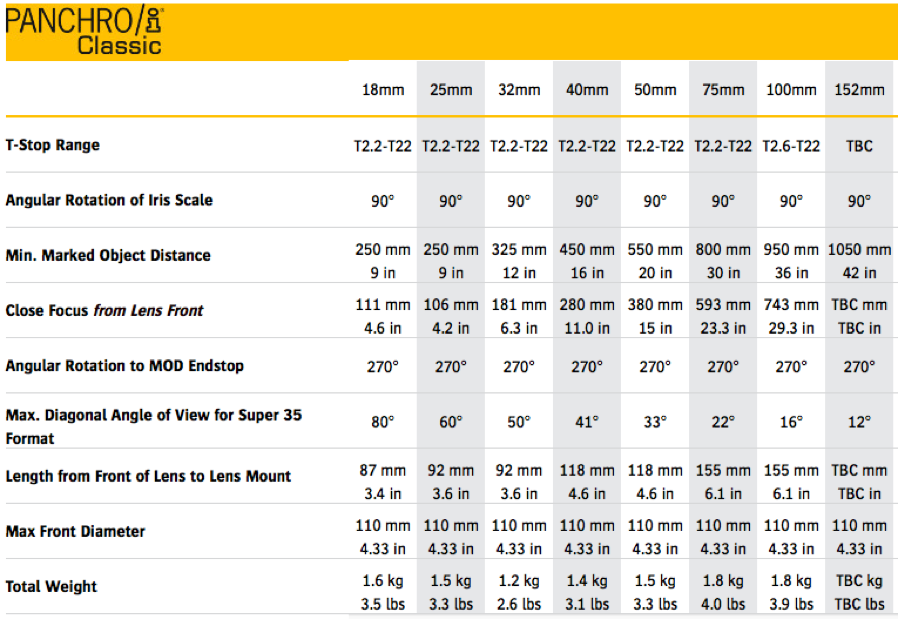The height and width of the screenshot is (619, 898).
Task: Select the TBC kg weight for 152mm
Action: 860,581
